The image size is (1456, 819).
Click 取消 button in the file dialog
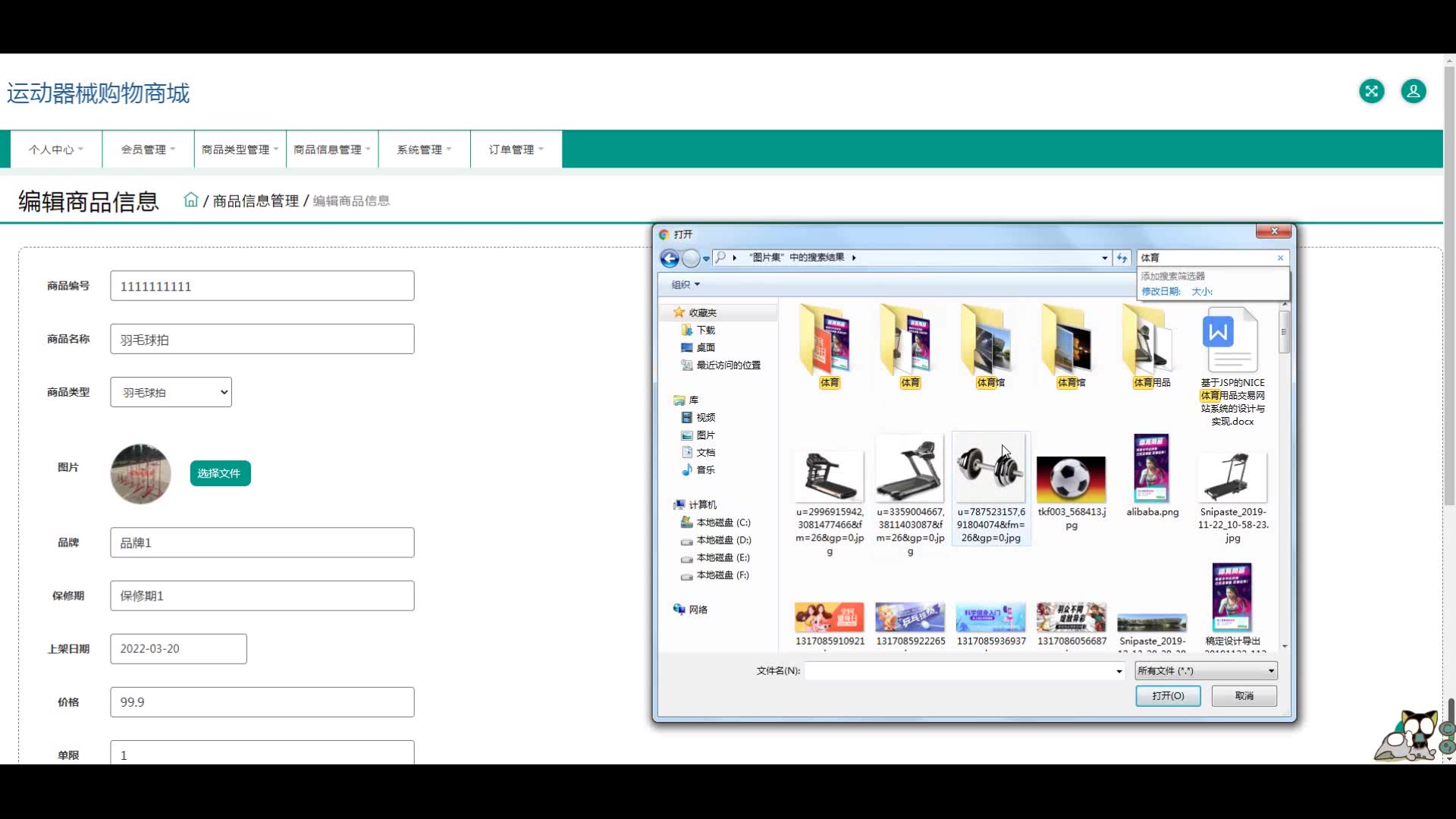(1244, 695)
